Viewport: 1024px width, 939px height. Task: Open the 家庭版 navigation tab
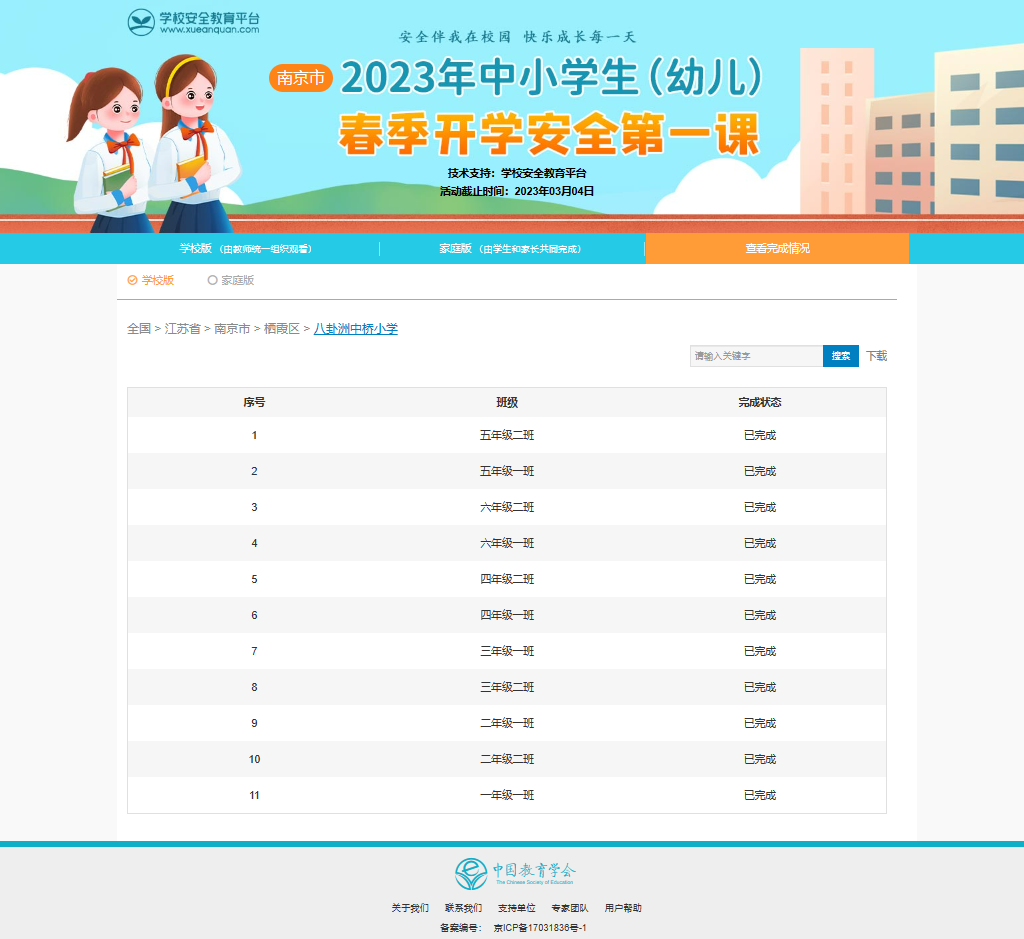[510, 248]
